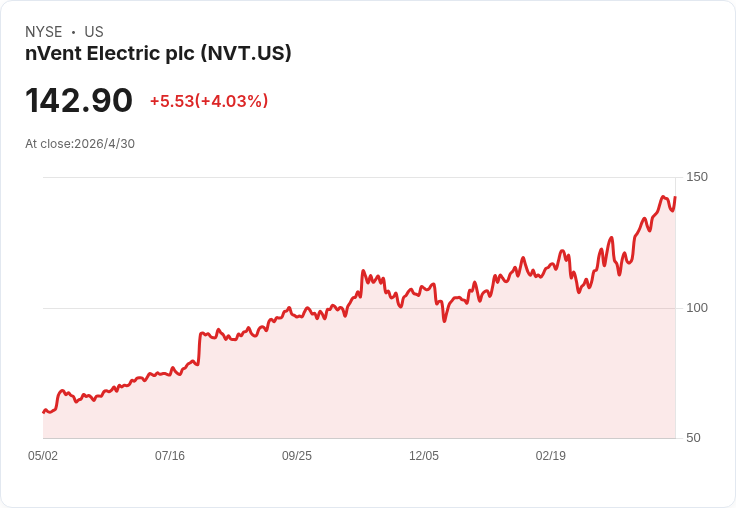This screenshot has height=508, width=736.
Task: Click the 05/02 date axis label
Action: 43,455
